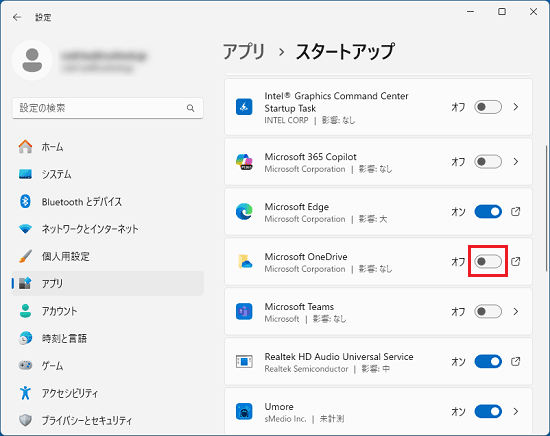Click the Microsoft Teams app icon
This screenshot has height=436, width=550.
point(244,311)
